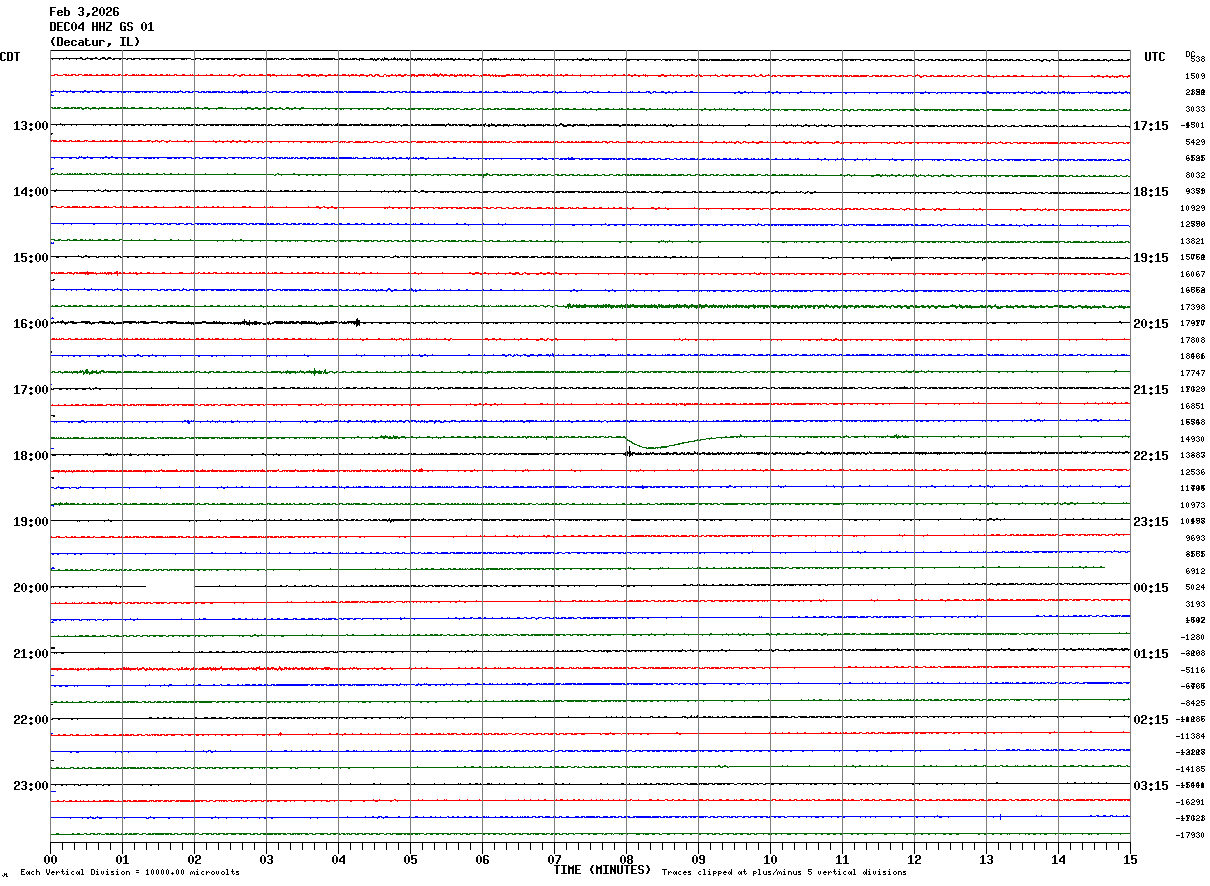Click the DC offset value -1280
Viewport: 1210px width, 886px height.
point(1193,637)
